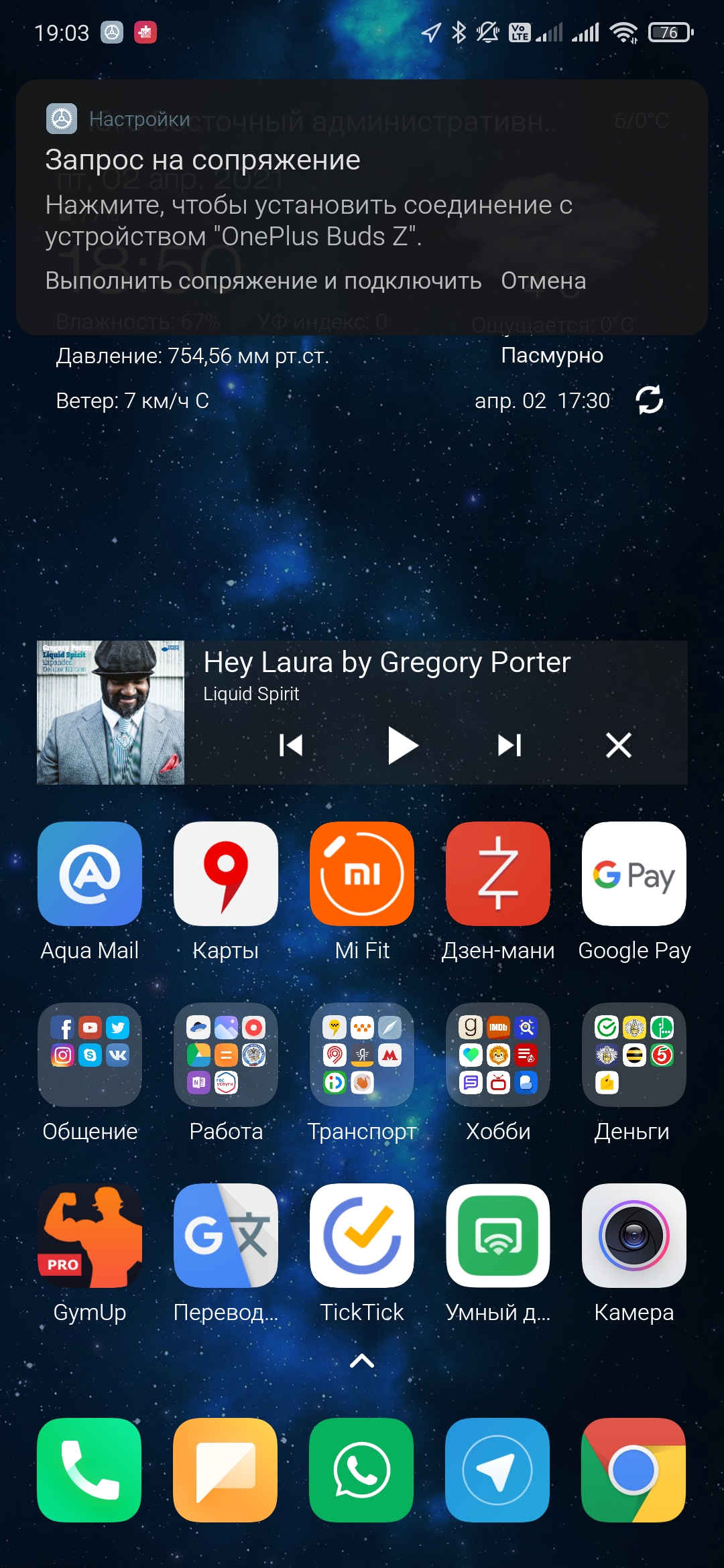Open the Деньги folder
The image size is (724, 1568).
coord(634,1055)
